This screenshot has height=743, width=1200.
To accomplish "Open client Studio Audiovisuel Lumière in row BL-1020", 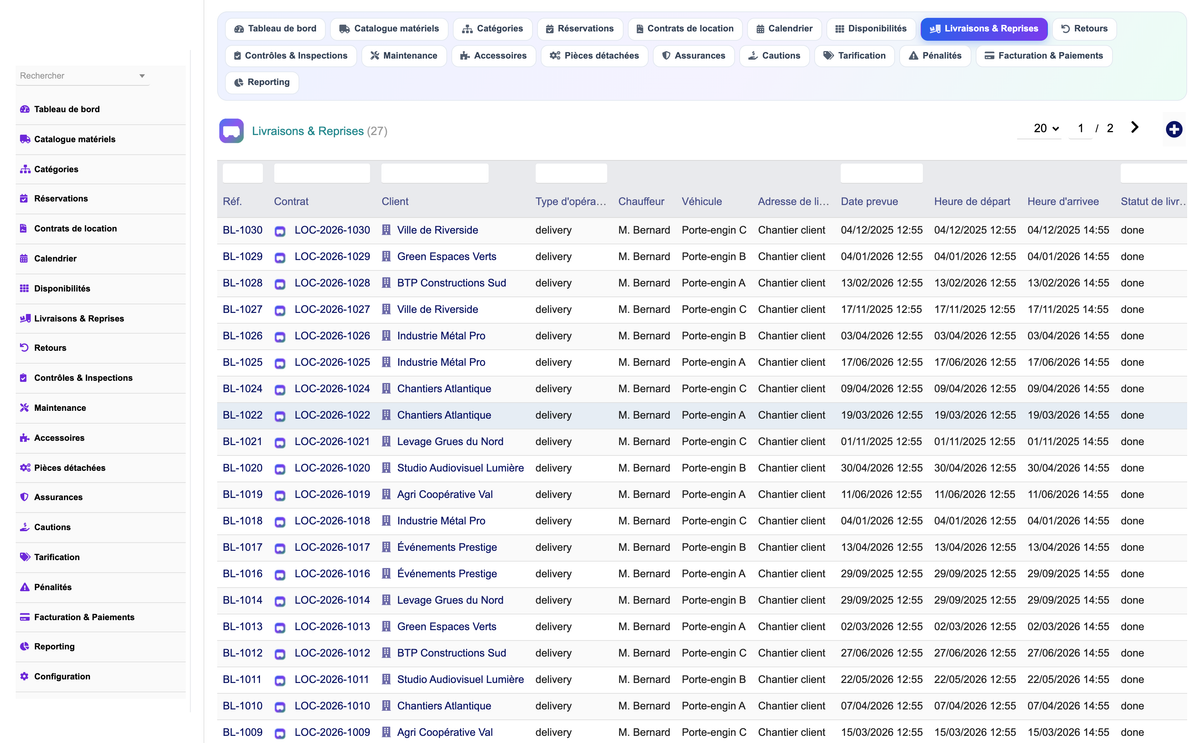I will [460, 468].
